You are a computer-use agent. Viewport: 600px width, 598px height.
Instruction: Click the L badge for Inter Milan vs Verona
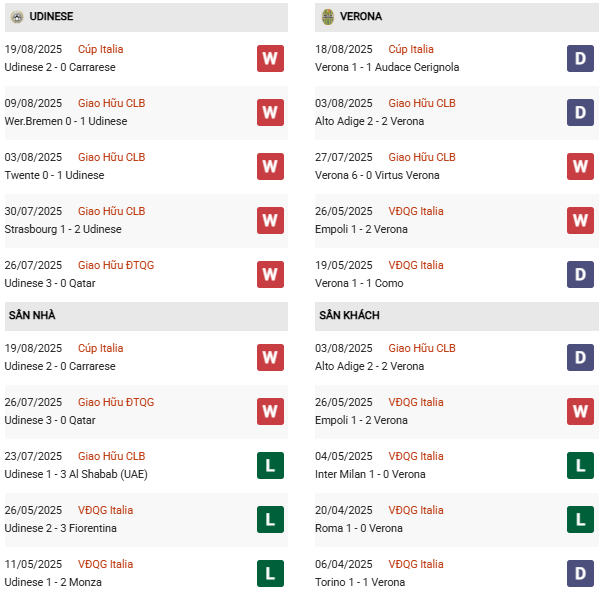(x=581, y=465)
